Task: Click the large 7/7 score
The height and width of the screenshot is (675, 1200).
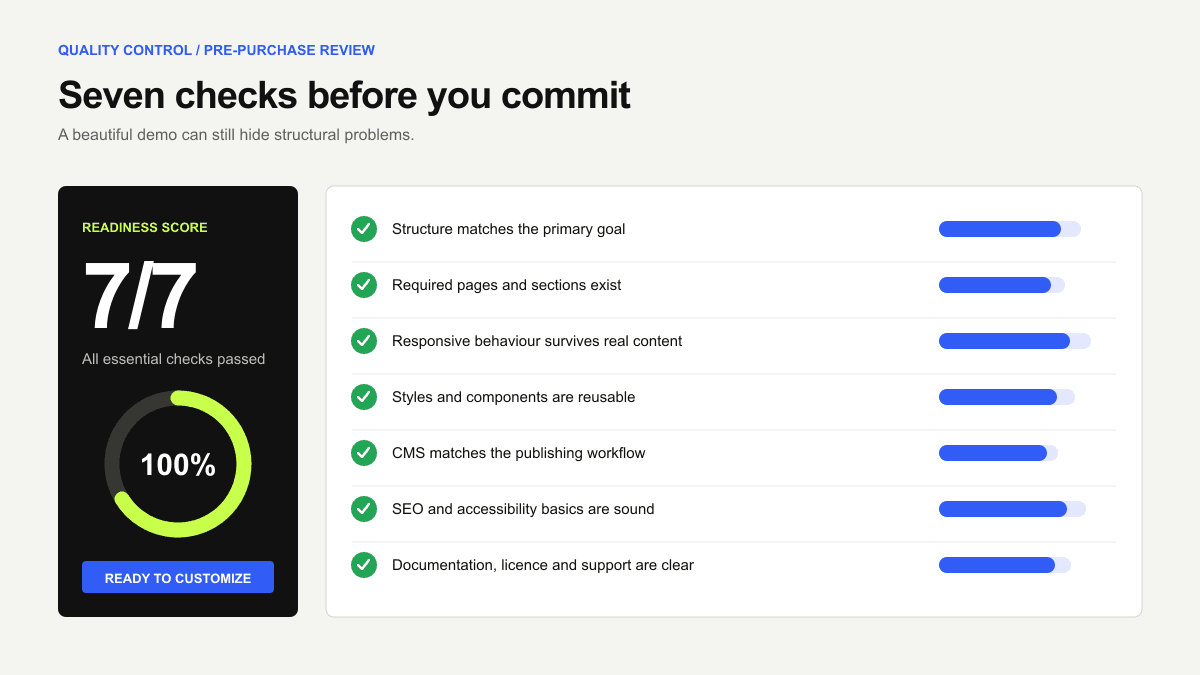Action: point(139,298)
